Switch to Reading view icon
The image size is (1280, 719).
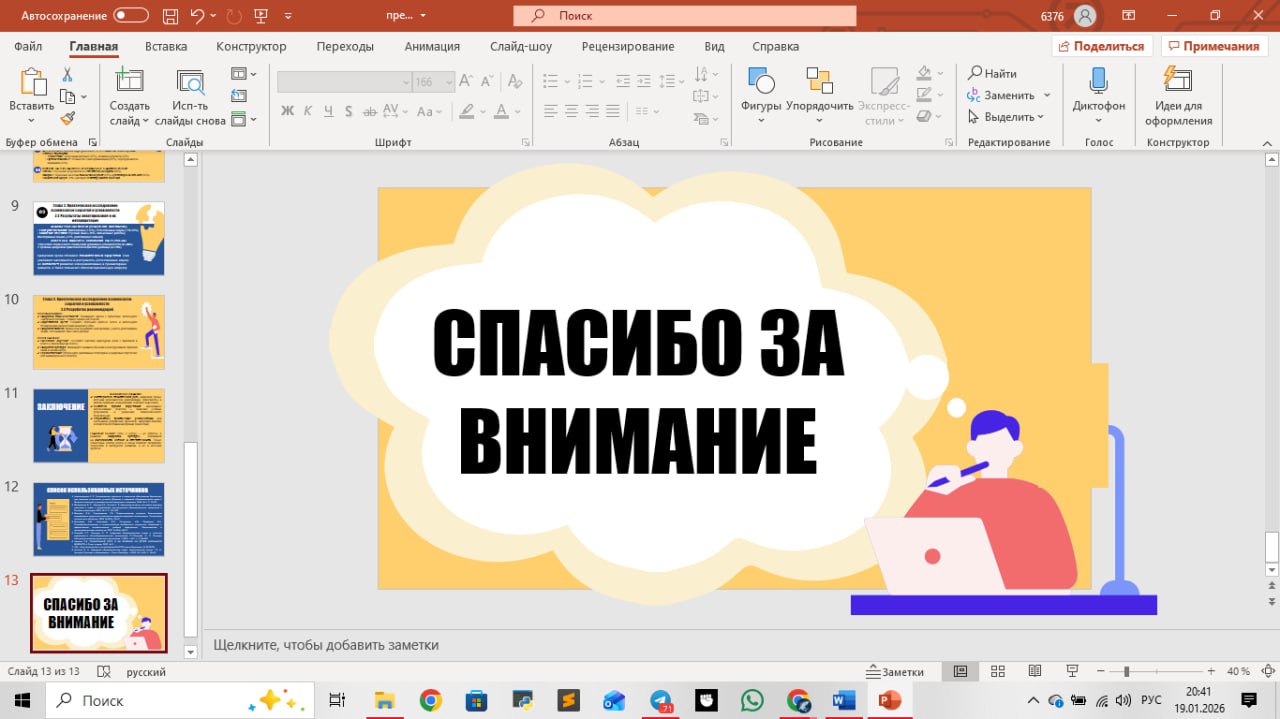point(1034,672)
